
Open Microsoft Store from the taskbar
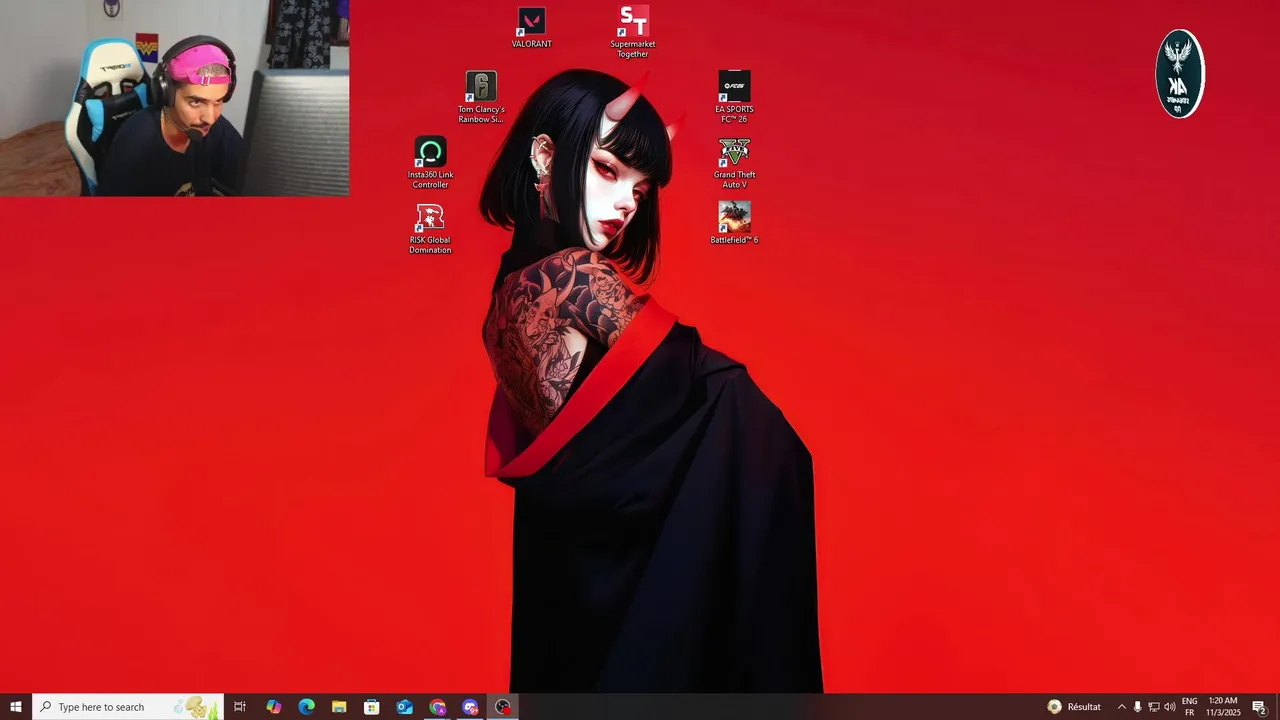pyautogui.click(x=372, y=707)
